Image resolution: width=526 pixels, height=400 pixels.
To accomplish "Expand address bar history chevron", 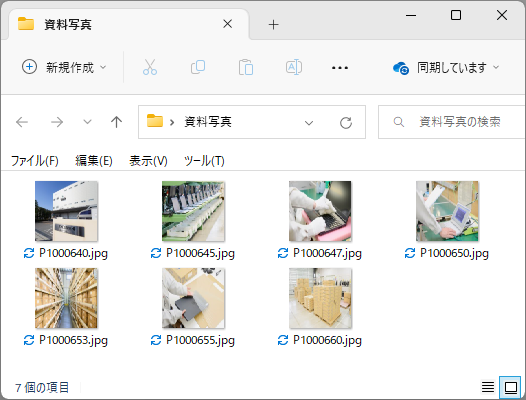I will [x=309, y=123].
